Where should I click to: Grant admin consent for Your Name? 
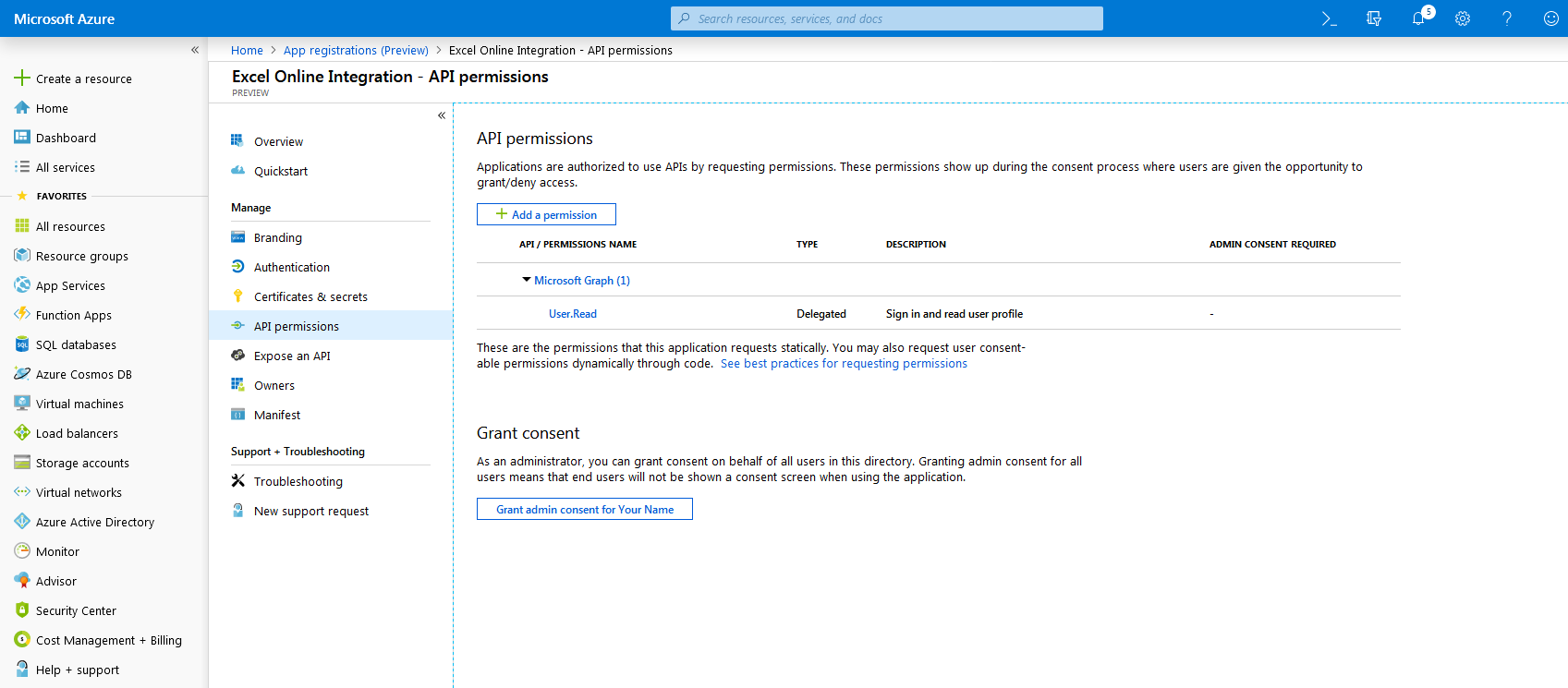click(584, 509)
